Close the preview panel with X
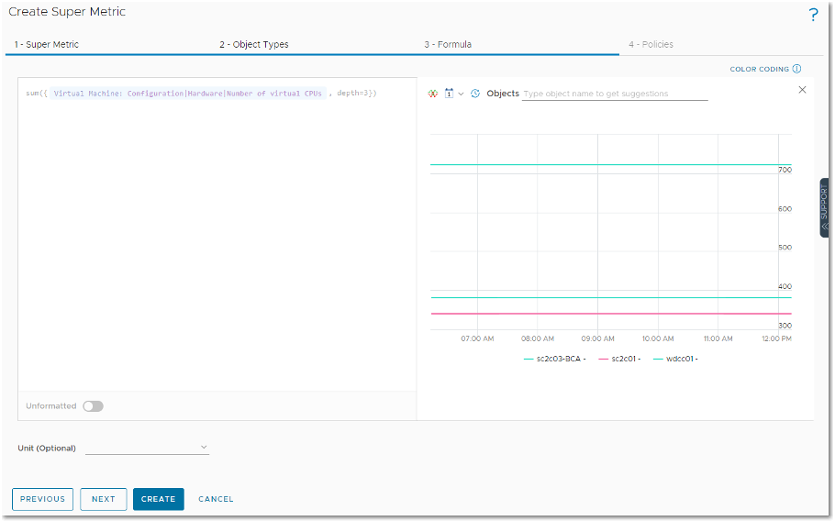The height and width of the screenshot is (522, 836). click(x=802, y=90)
